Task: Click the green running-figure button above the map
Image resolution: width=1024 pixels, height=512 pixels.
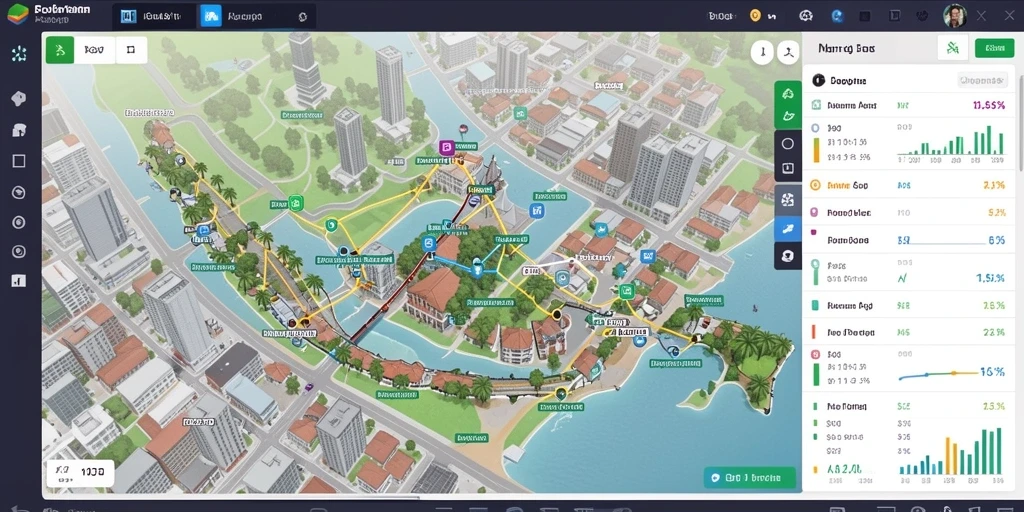Action: pyautogui.click(x=59, y=49)
